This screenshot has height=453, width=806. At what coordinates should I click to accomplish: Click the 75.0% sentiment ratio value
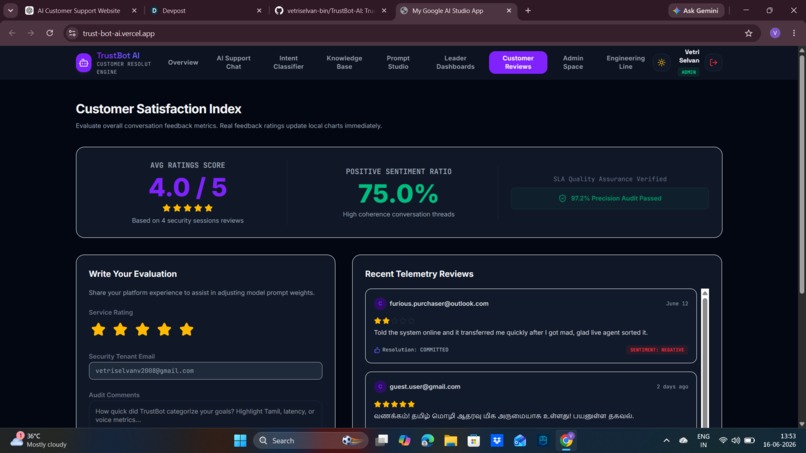(398, 194)
